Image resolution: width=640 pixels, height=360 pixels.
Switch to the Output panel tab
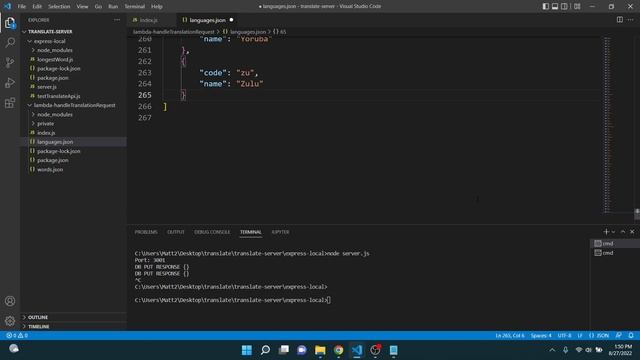point(176,232)
